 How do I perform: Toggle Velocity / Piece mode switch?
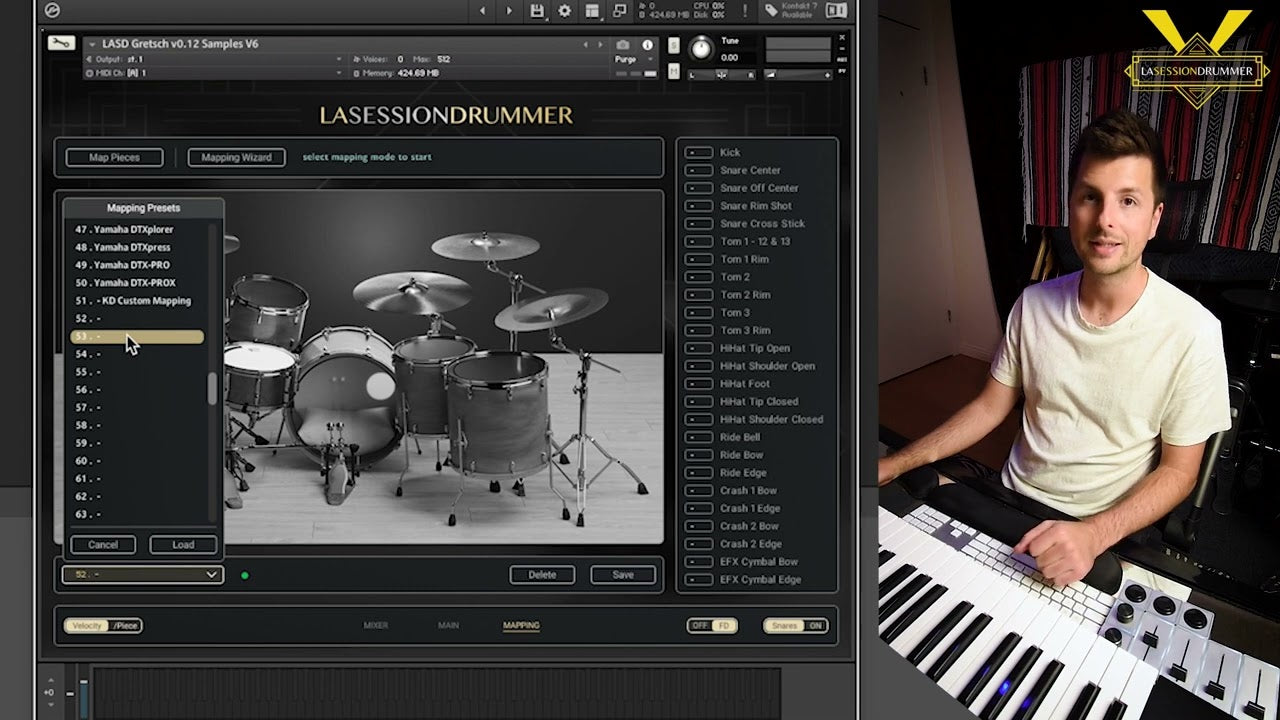click(x=103, y=626)
